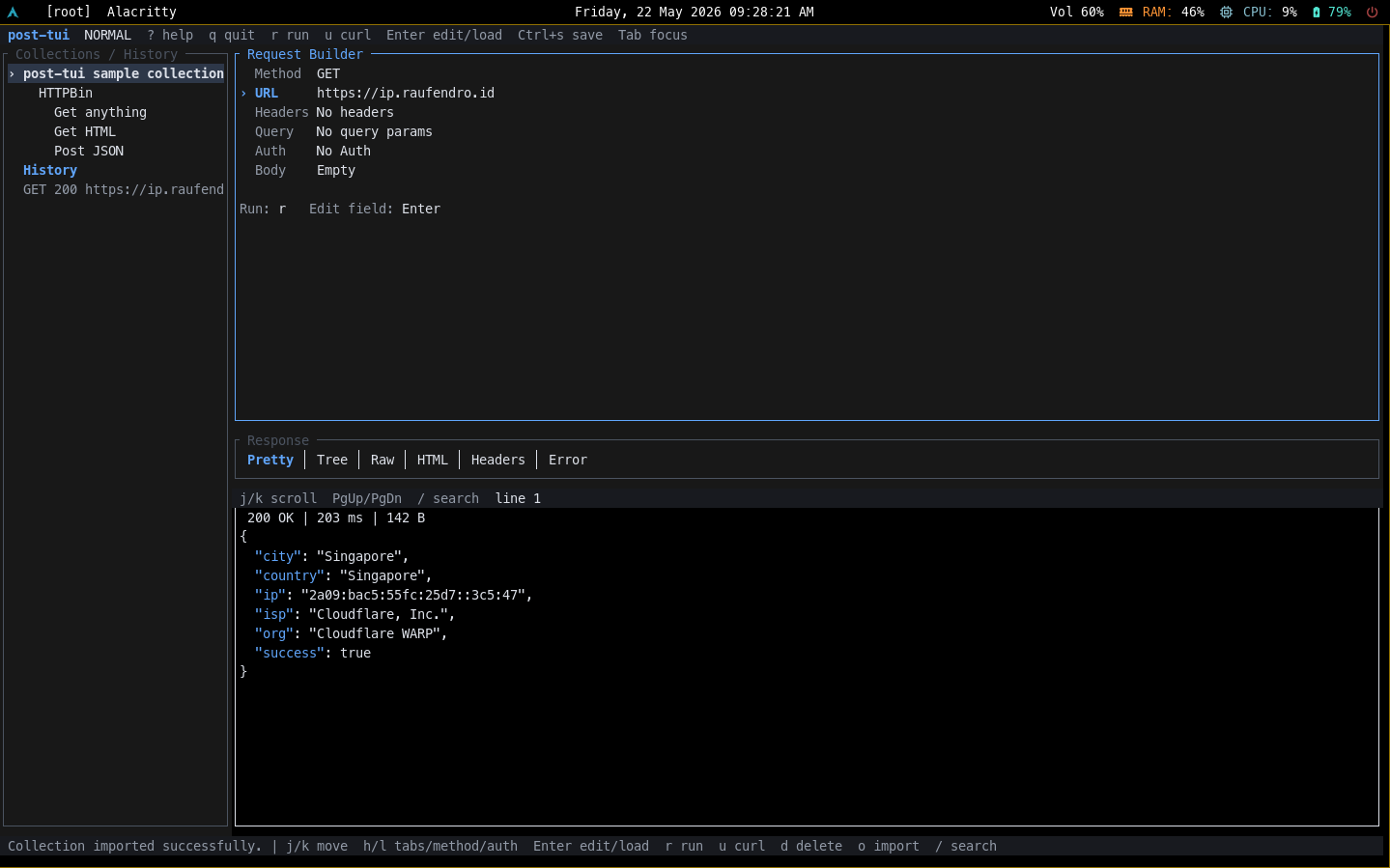Screen dimensions: 1390x868
Task: Select the Query params row
Action: 344,132
